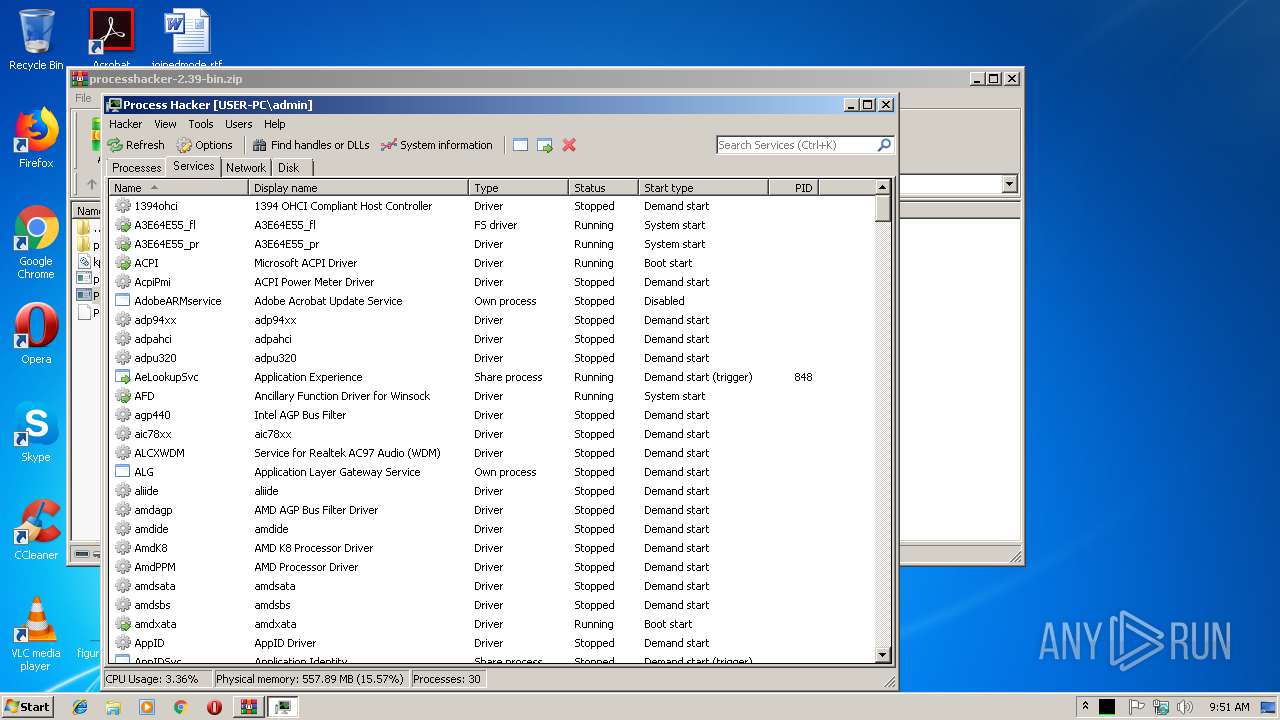Click the services list scroll up arrow
Screen dimensions: 1280x720
(x=882, y=187)
